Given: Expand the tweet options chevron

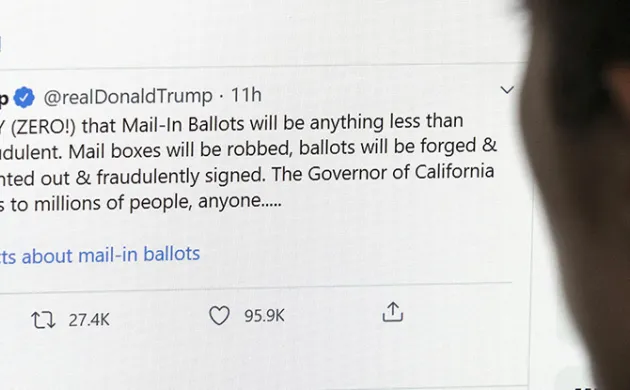Looking at the screenshot, I should [x=507, y=90].
